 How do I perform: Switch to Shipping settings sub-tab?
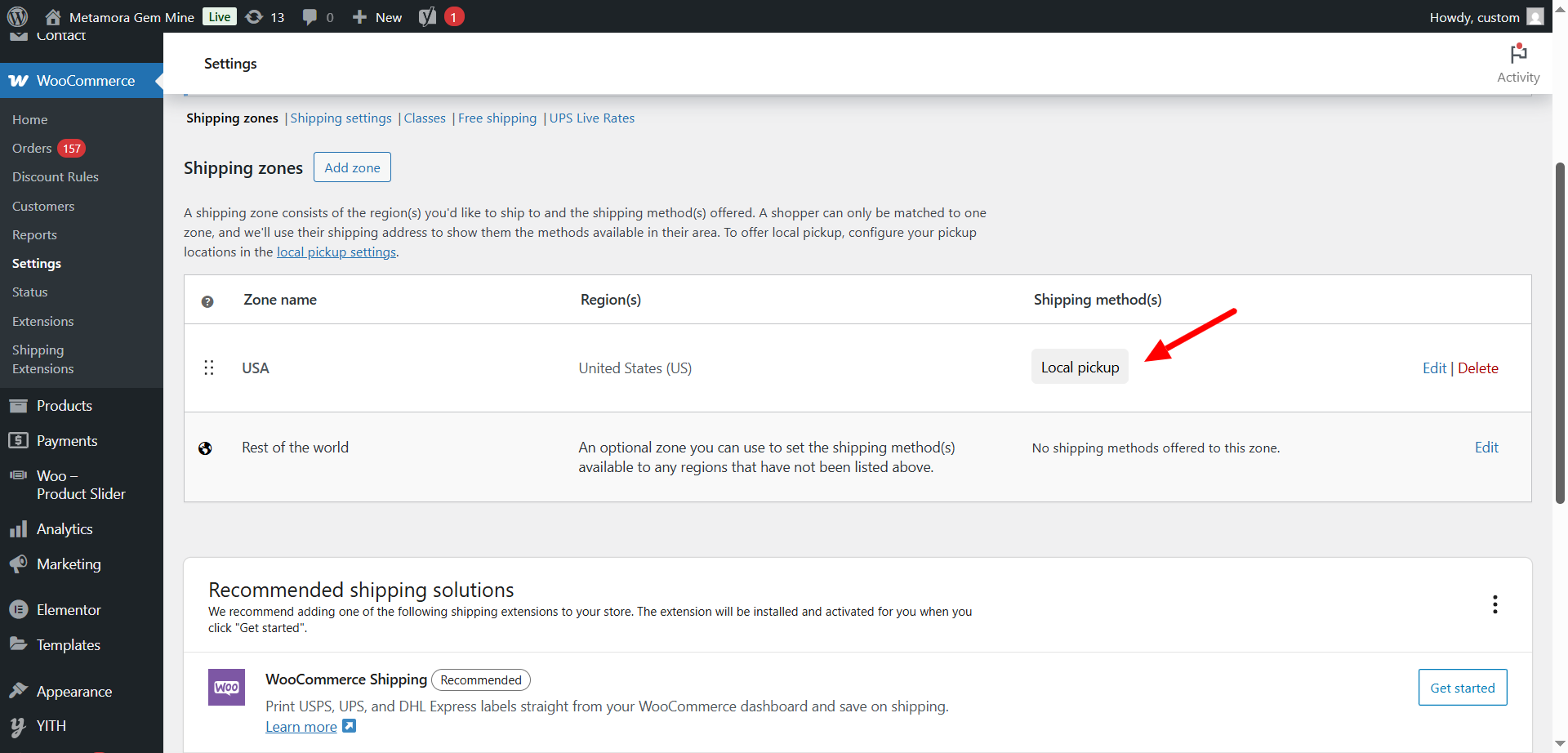[x=341, y=118]
